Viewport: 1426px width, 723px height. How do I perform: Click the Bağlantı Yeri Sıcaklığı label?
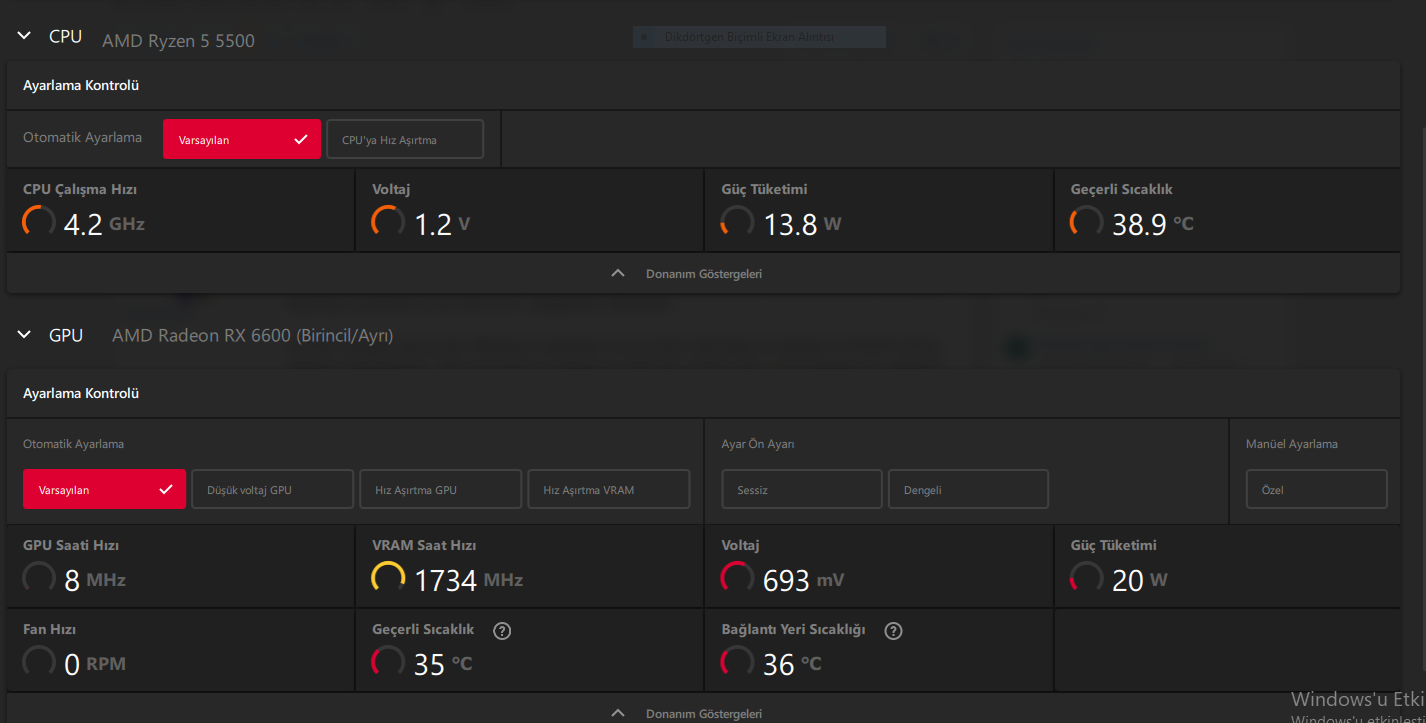(794, 629)
